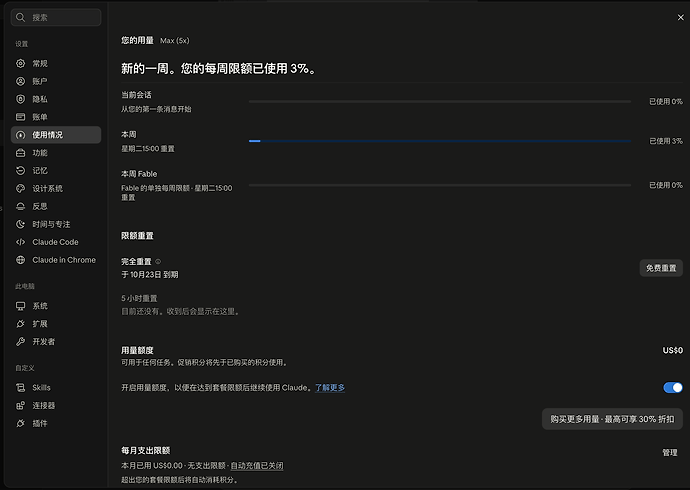Click the search magnifier icon
The height and width of the screenshot is (490, 690).
pyautogui.click(x=20, y=18)
